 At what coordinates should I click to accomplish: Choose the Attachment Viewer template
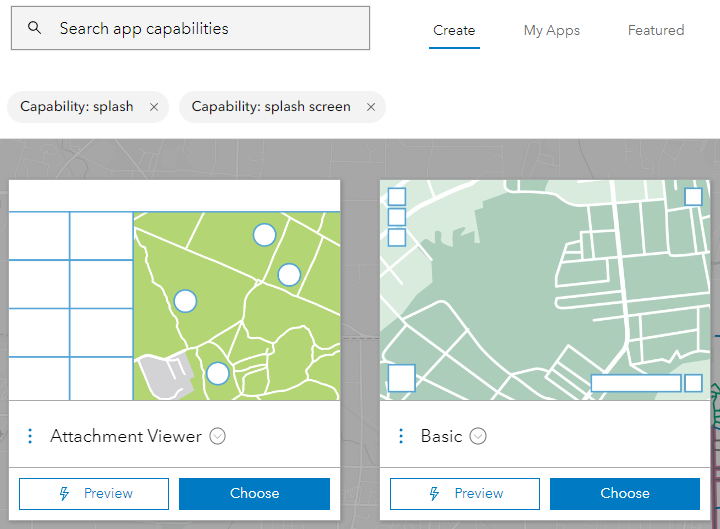coord(254,493)
